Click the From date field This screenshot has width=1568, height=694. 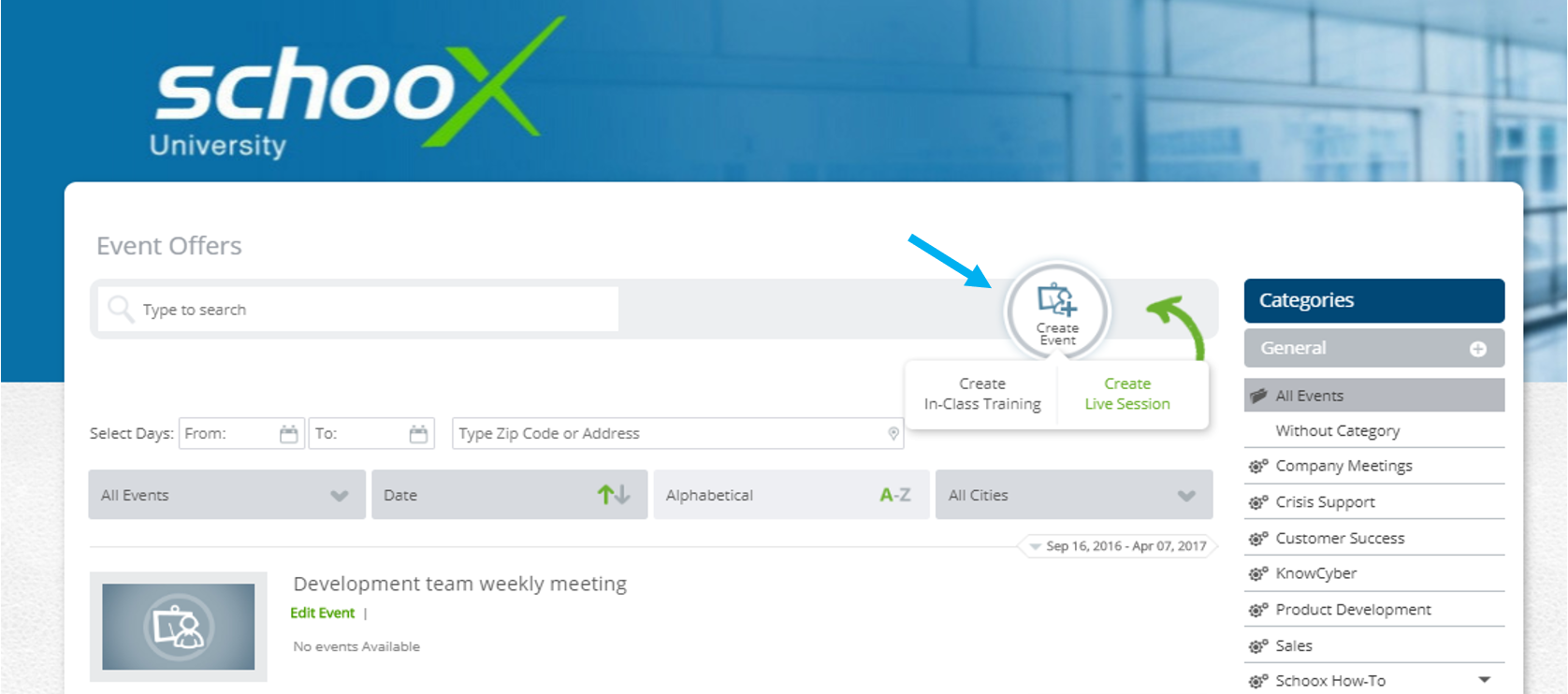241,433
